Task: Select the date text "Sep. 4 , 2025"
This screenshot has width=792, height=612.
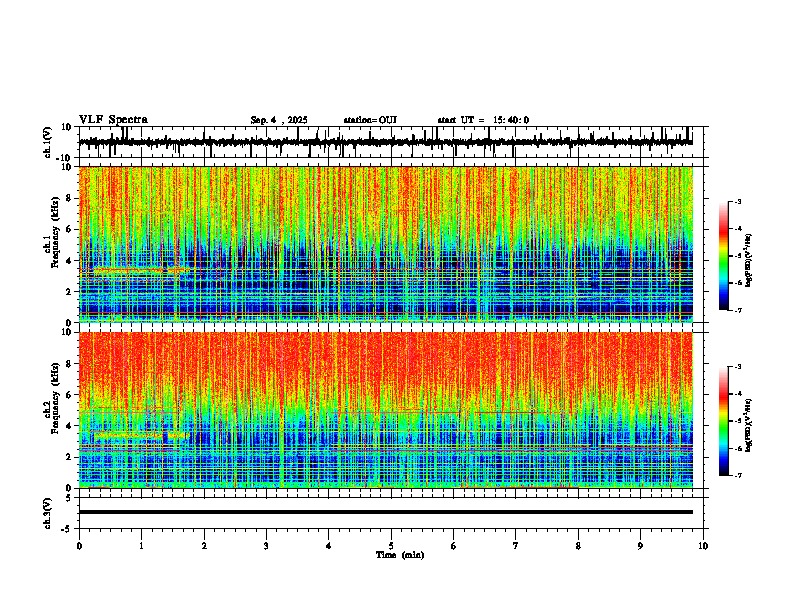Action: 279,120
